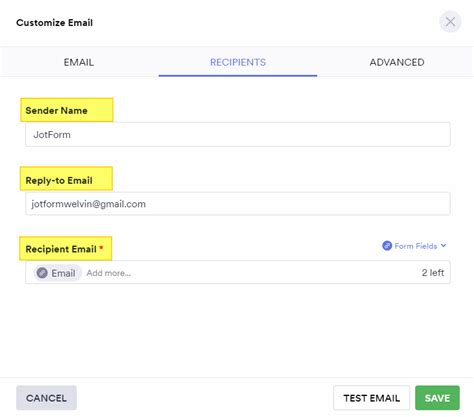Click the Customize Email dialog title
Screen dimensions: 474x417
click(x=54, y=23)
